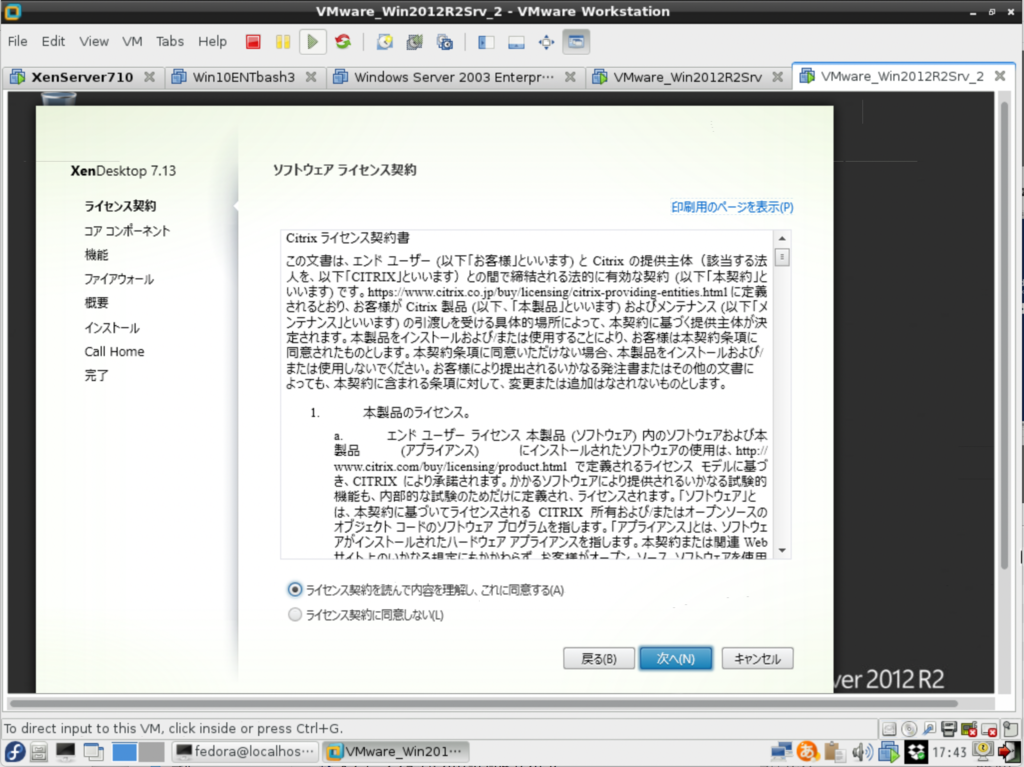The height and width of the screenshot is (767, 1024).
Task: Click the Unity/console view toolbar icon
Action: (576, 42)
